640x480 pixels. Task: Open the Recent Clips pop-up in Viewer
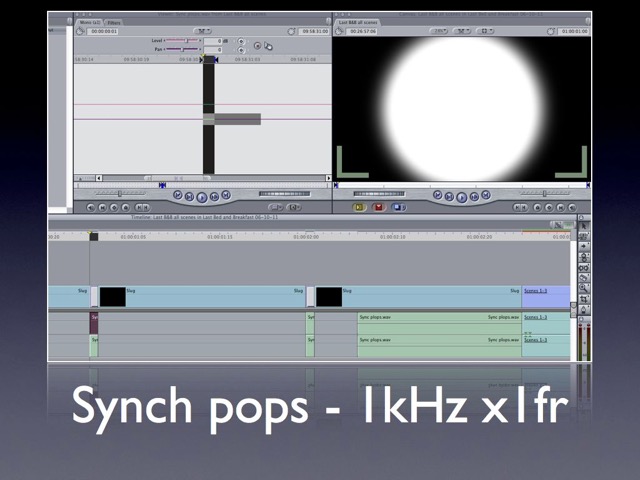[275, 207]
